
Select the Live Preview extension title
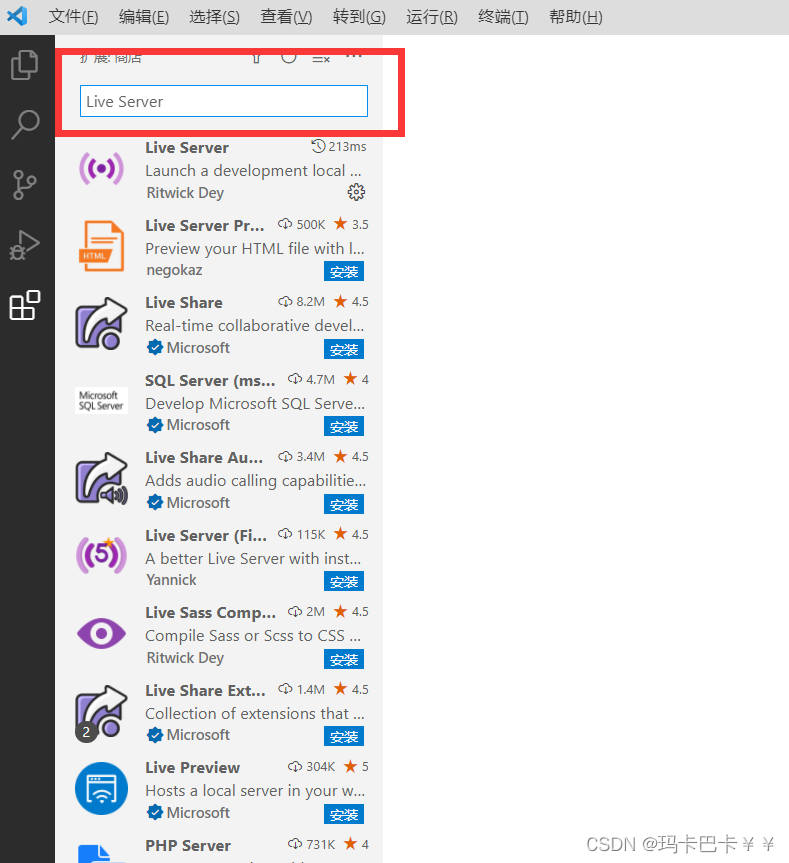(x=193, y=767)
